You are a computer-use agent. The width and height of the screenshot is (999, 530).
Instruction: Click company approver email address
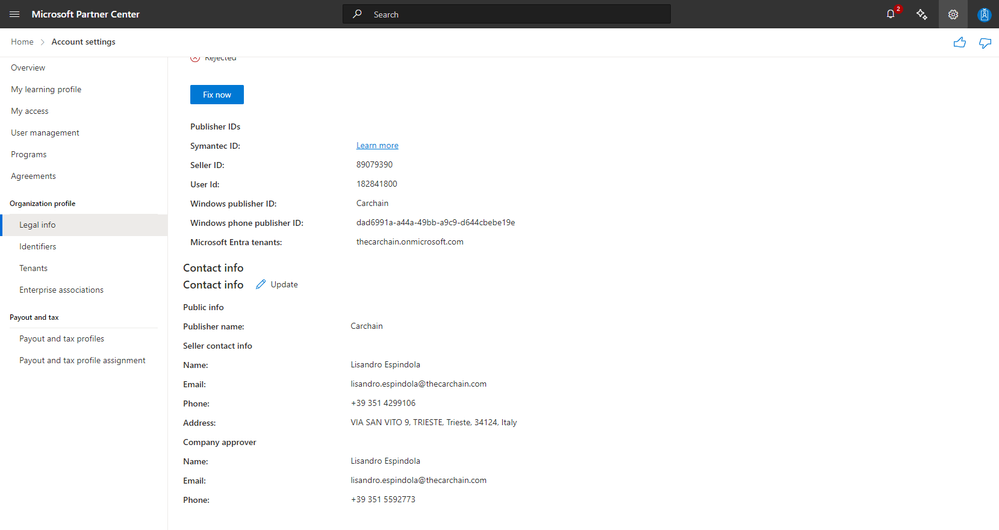tap(419, 480)
